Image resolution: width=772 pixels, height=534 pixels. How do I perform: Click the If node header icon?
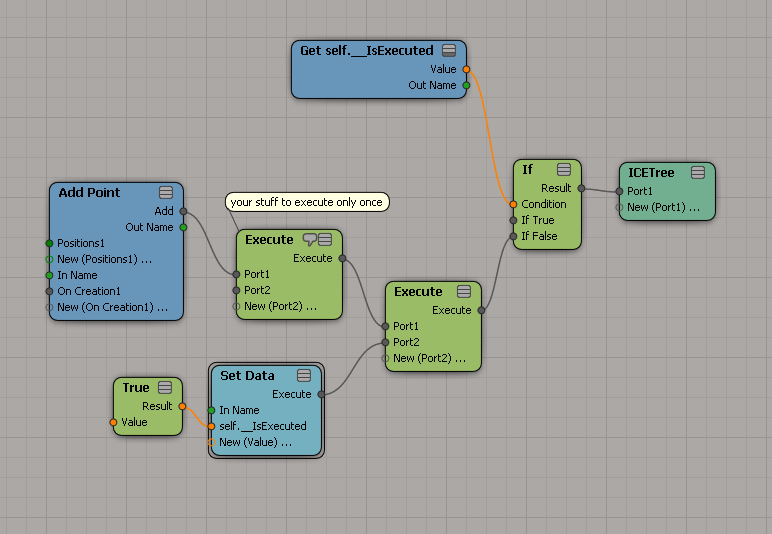(564, 169)
